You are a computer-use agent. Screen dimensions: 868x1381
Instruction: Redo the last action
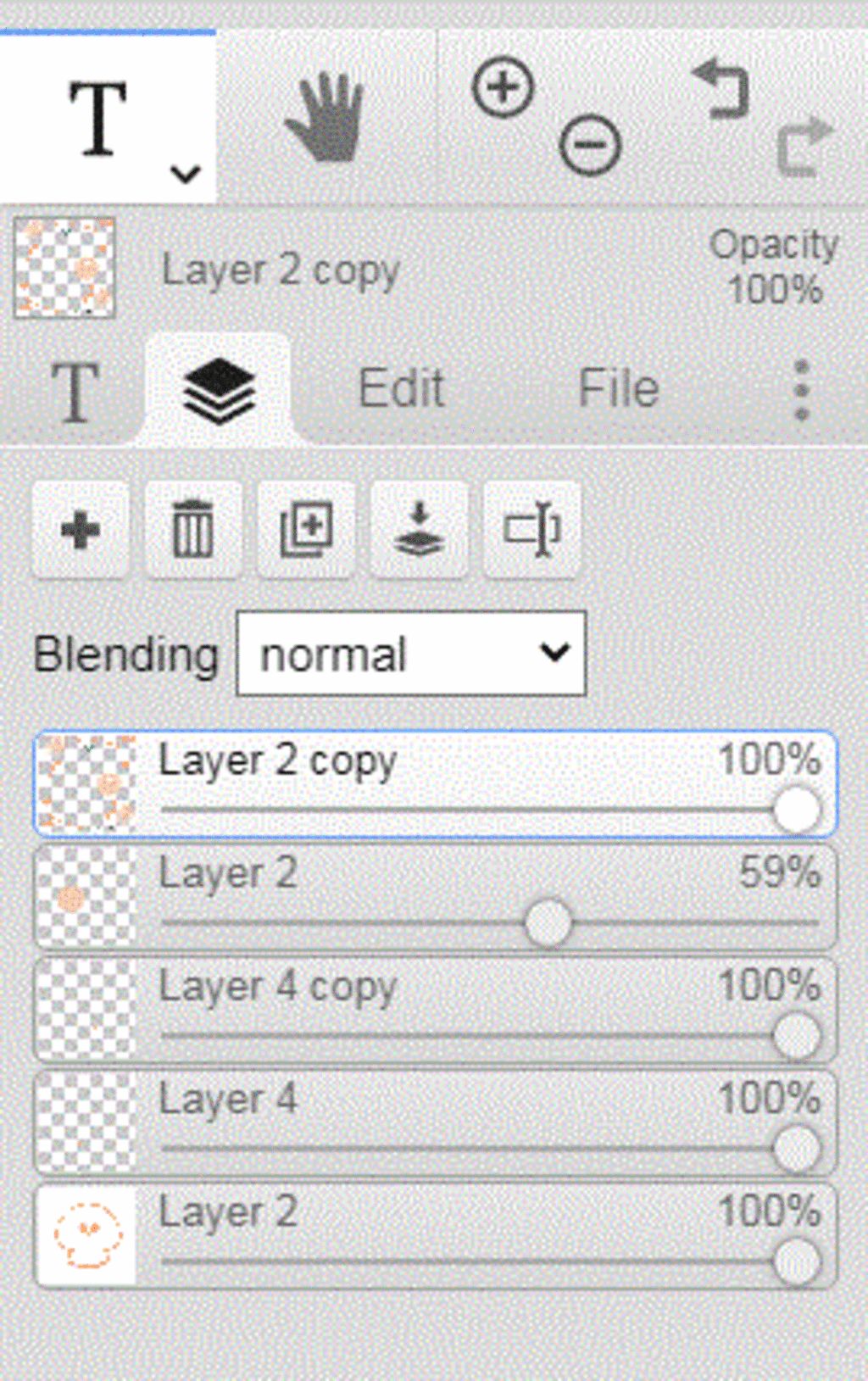tap(804, 146)
